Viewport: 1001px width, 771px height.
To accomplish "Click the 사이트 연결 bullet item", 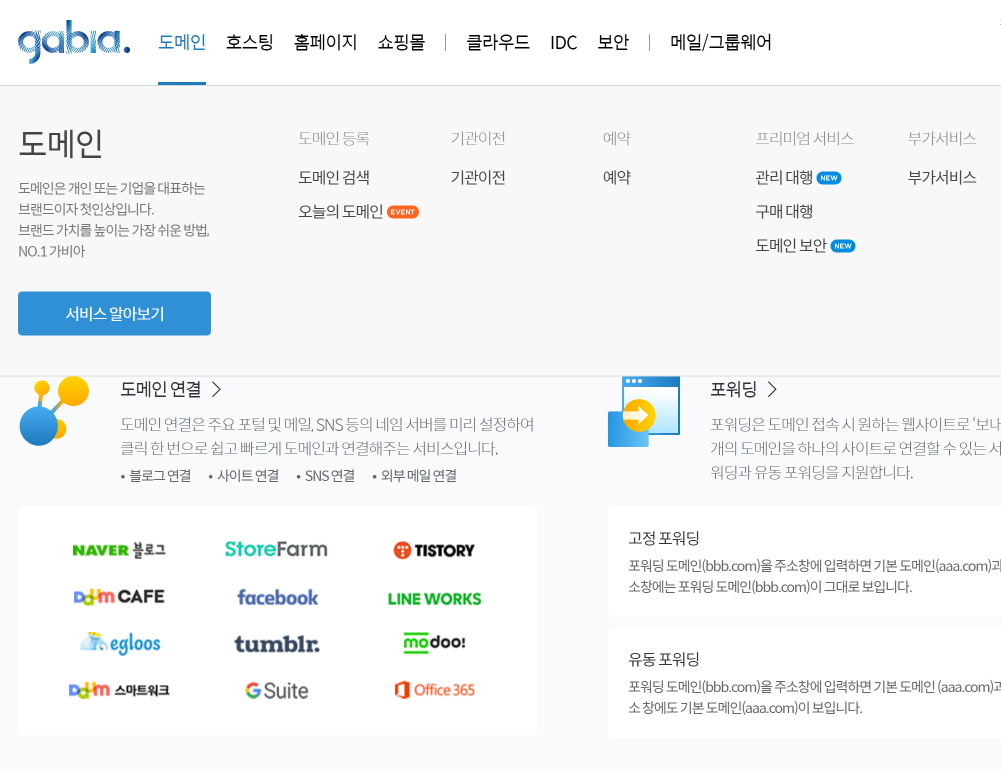I will pyautogui.click(x=248, y=475).
